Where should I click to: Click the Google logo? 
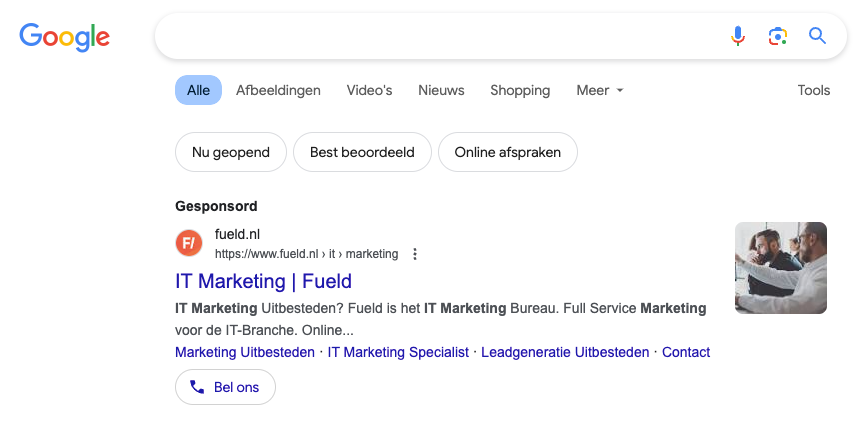click(x=65, y=37)
